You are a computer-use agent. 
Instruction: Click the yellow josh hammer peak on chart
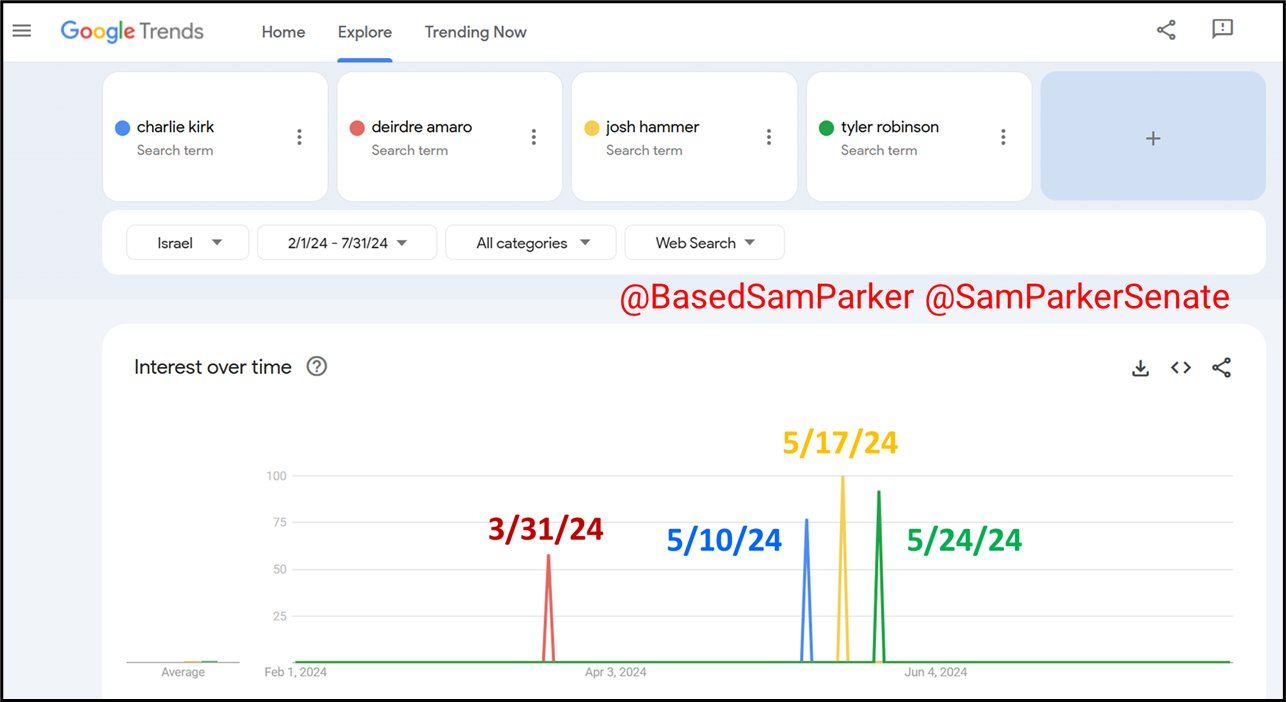point(843,480)
